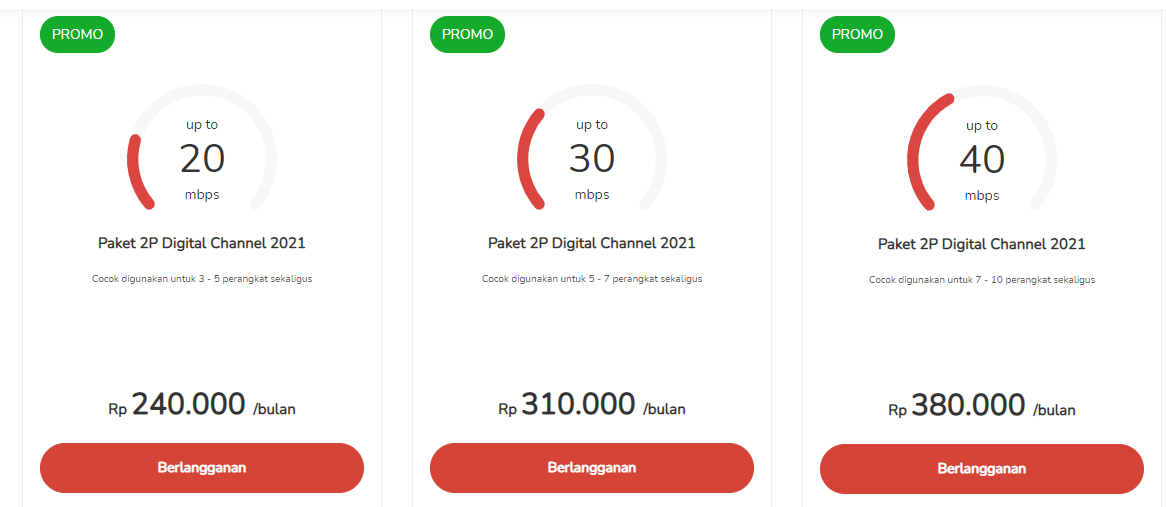Screen dimensions: 1166x507
Task: Click the PROMO badge on the 30 mbps card
Action: [467, 34]
